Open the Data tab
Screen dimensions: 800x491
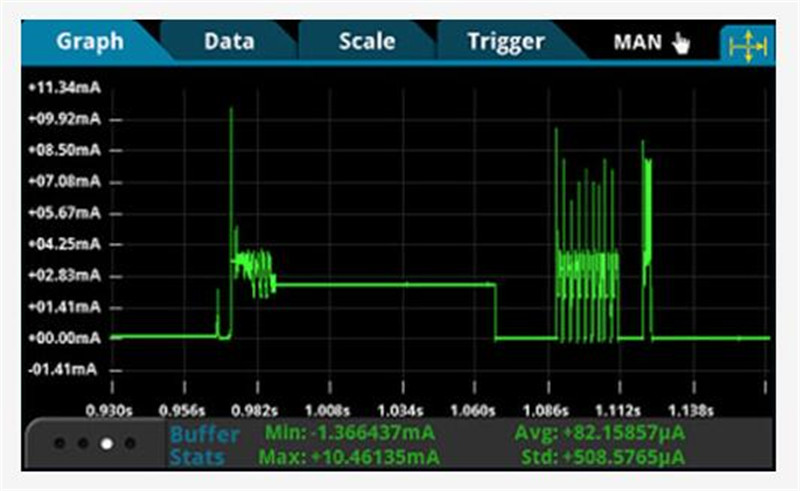click(229, 42)
